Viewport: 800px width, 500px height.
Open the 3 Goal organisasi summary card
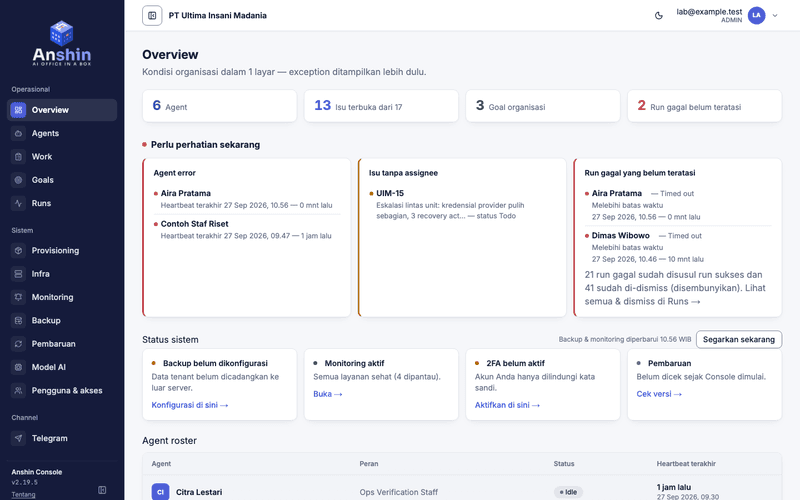tap(543, 106)
